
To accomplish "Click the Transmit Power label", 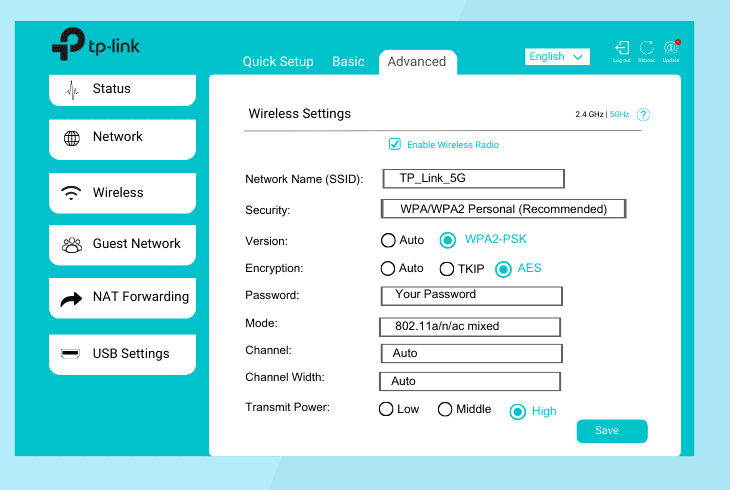I will click(x=287, y=408).
